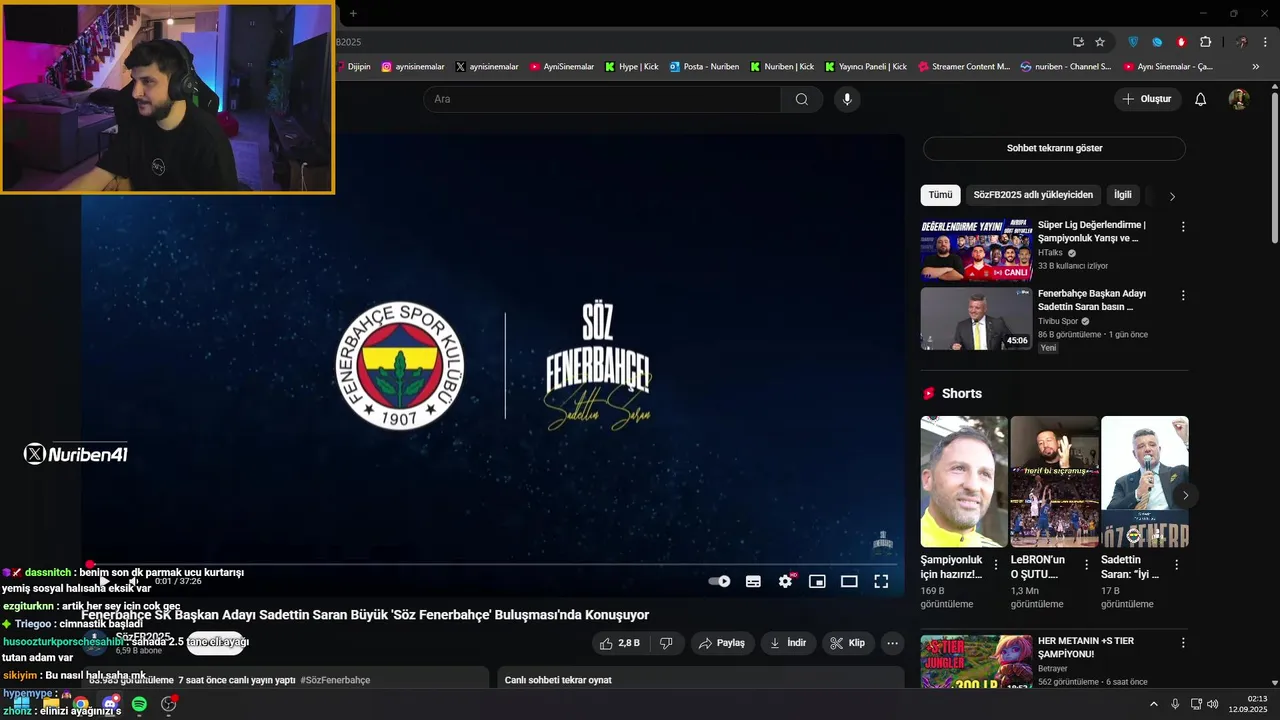Open options for Tivibu Spor video
The width and height of the screenshot is (1280, 720).
(x=1183, y=296)
